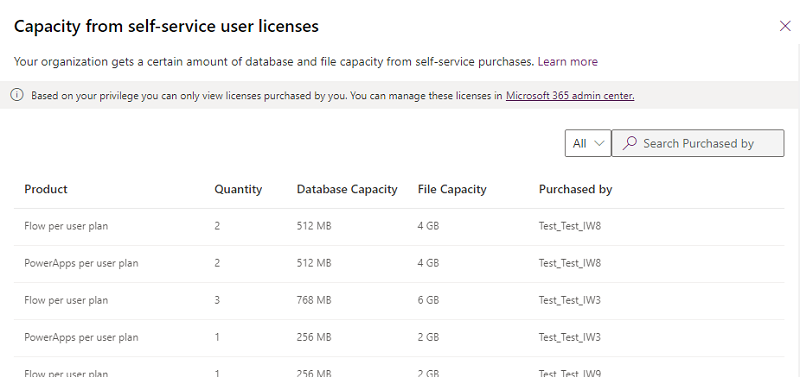The width and height of the screenshot is (800, 377).
Task: Open Microsoft 365 admin center link
Action: (x=570, y=95)
